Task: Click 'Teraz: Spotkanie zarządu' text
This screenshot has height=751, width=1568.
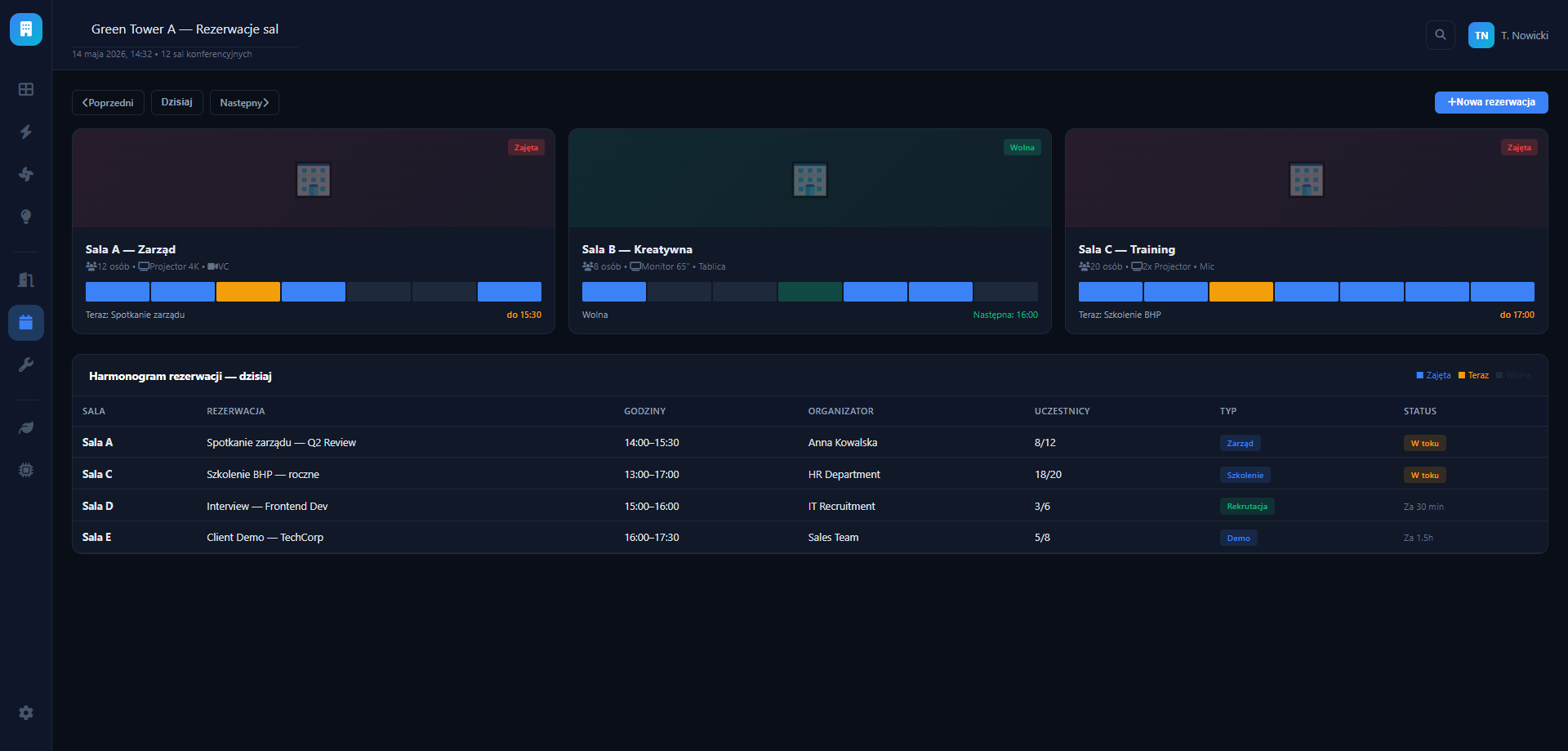Action: (x=136, y=315)
